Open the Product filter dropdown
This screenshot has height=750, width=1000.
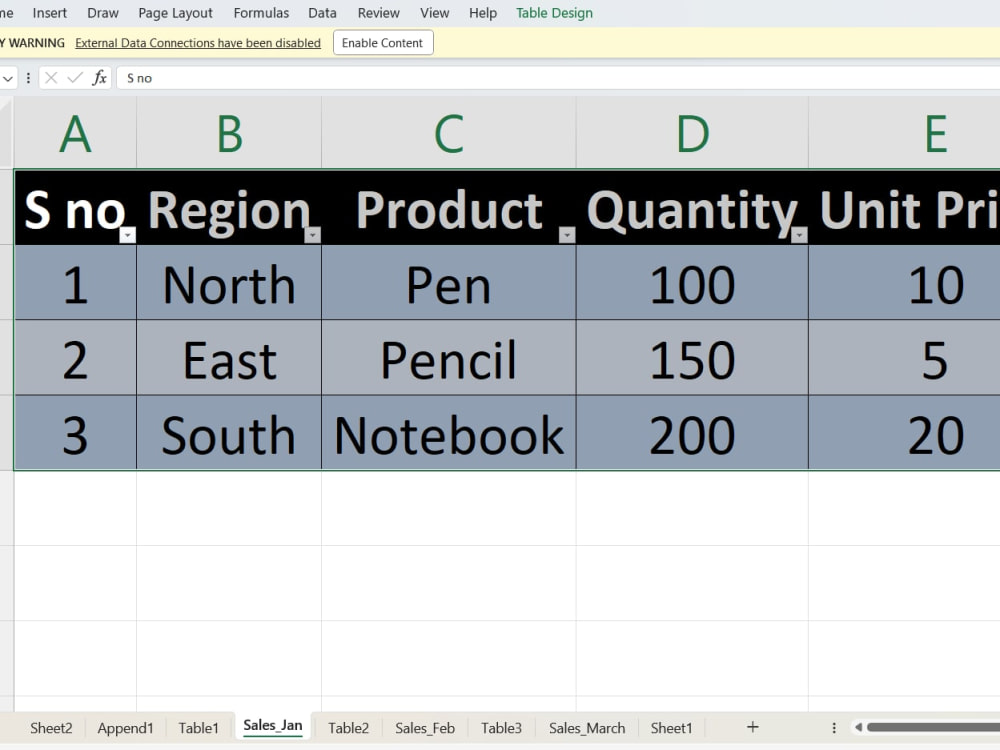click(x=567, y=235)
